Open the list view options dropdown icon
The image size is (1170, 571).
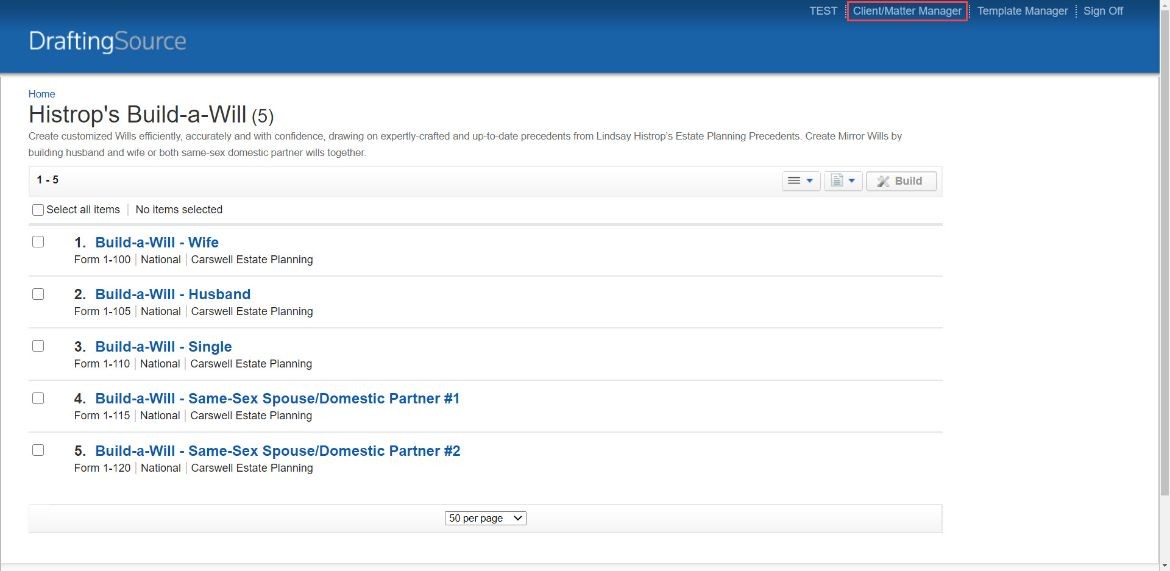point(801,181)
